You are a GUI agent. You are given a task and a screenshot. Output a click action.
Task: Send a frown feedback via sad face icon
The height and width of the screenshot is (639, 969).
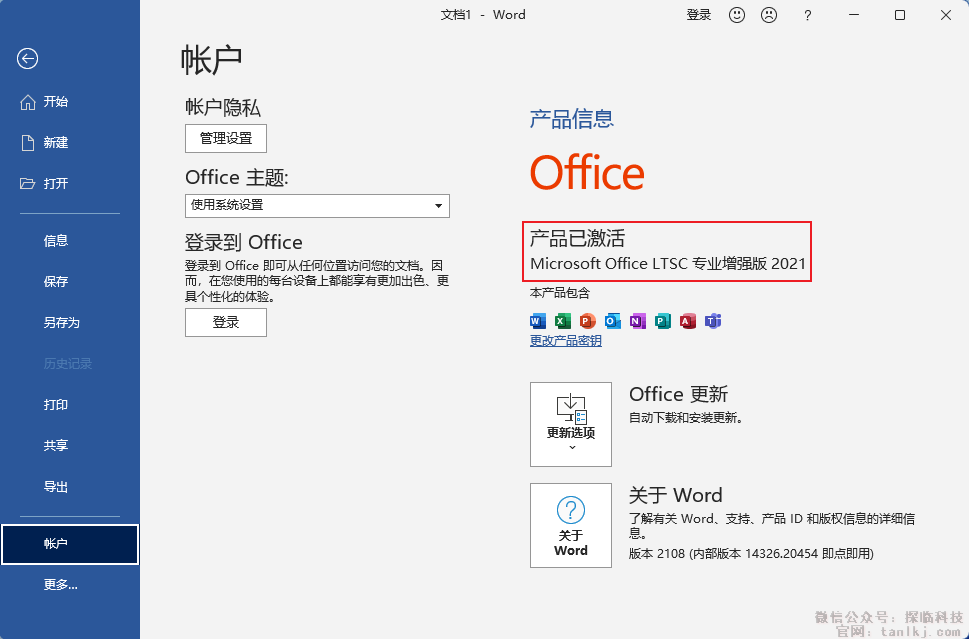coord(769,15)
